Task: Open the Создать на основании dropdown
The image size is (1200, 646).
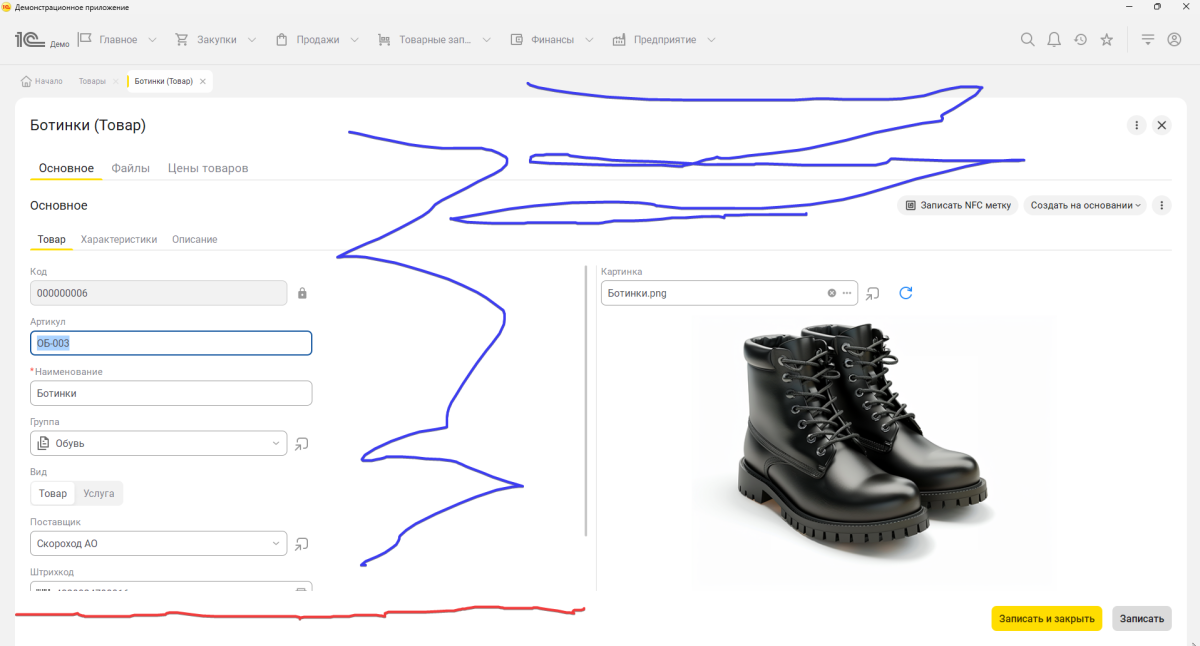Action: [x=1085, y=205]
